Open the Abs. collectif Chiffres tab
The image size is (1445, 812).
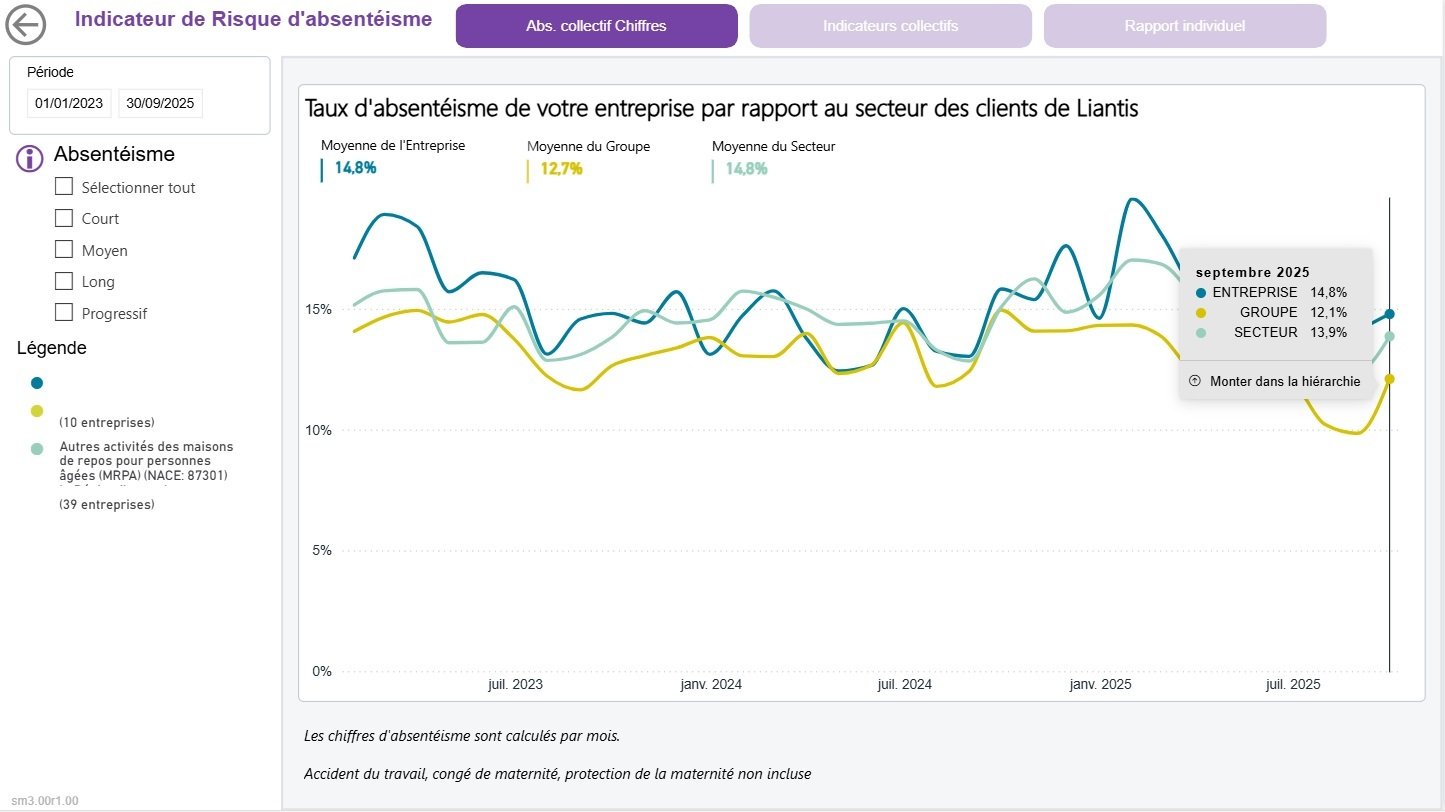click(x=596, y=26)
